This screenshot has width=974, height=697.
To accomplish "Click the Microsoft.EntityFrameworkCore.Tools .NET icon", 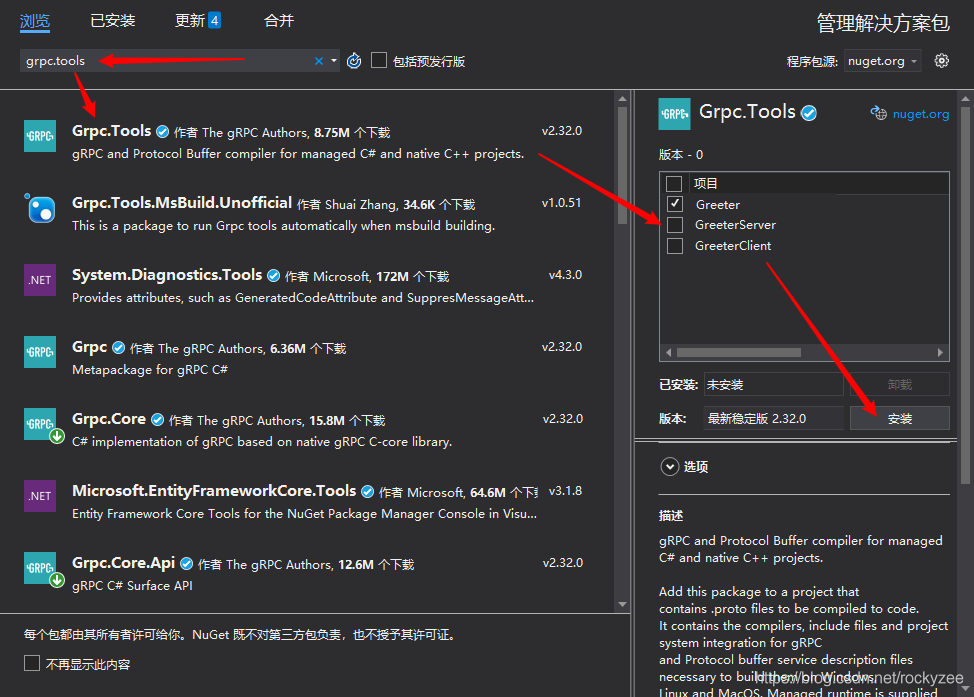I will (40, 496).
